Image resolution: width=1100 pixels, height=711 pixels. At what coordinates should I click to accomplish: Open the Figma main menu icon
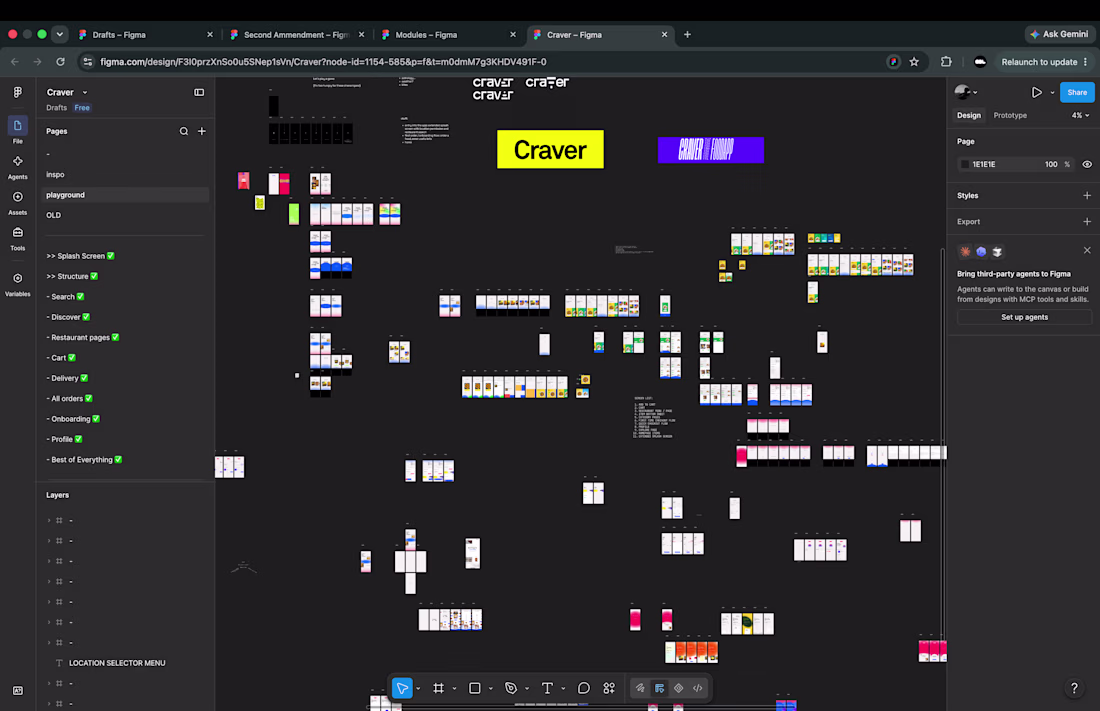[x=18, y=92]
